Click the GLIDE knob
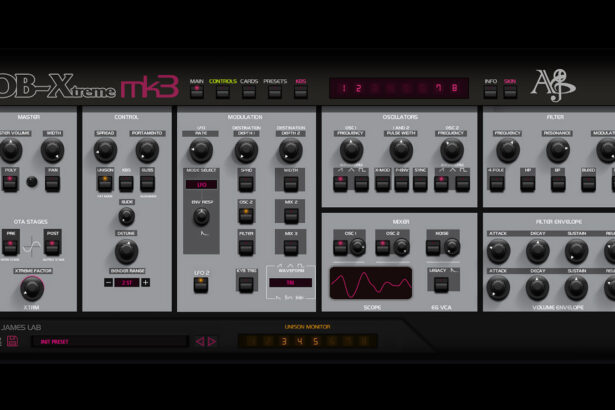Image resolution: width=615 pixels, height=410 pixels. point(126,216)
